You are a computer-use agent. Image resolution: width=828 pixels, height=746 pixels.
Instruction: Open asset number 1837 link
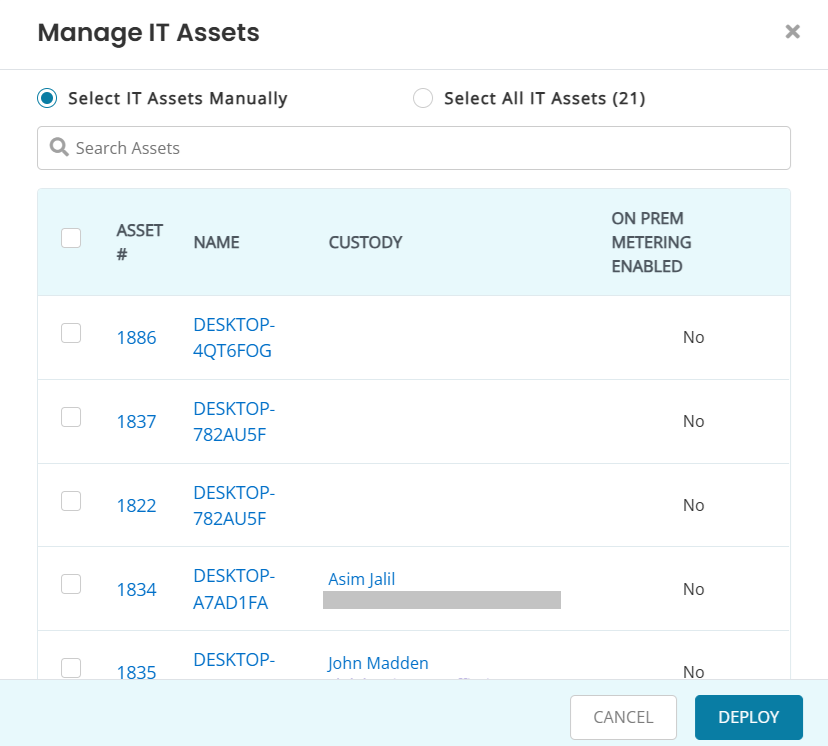click(136, 422)
